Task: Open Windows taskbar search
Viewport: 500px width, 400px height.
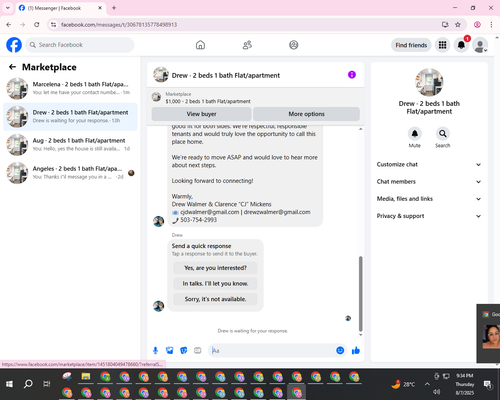Action: (x=28, y=384)
